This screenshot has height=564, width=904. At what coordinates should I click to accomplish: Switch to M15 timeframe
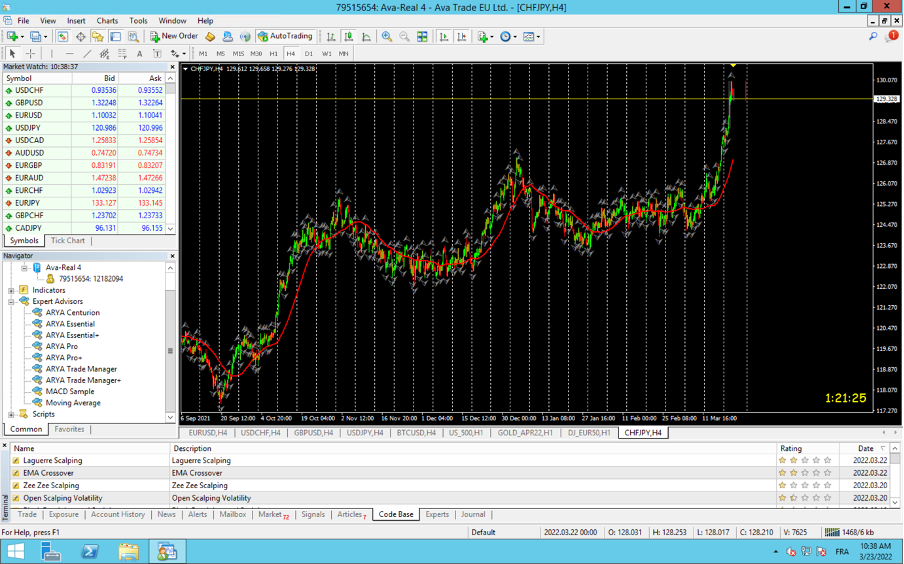(x=238, y=54)
